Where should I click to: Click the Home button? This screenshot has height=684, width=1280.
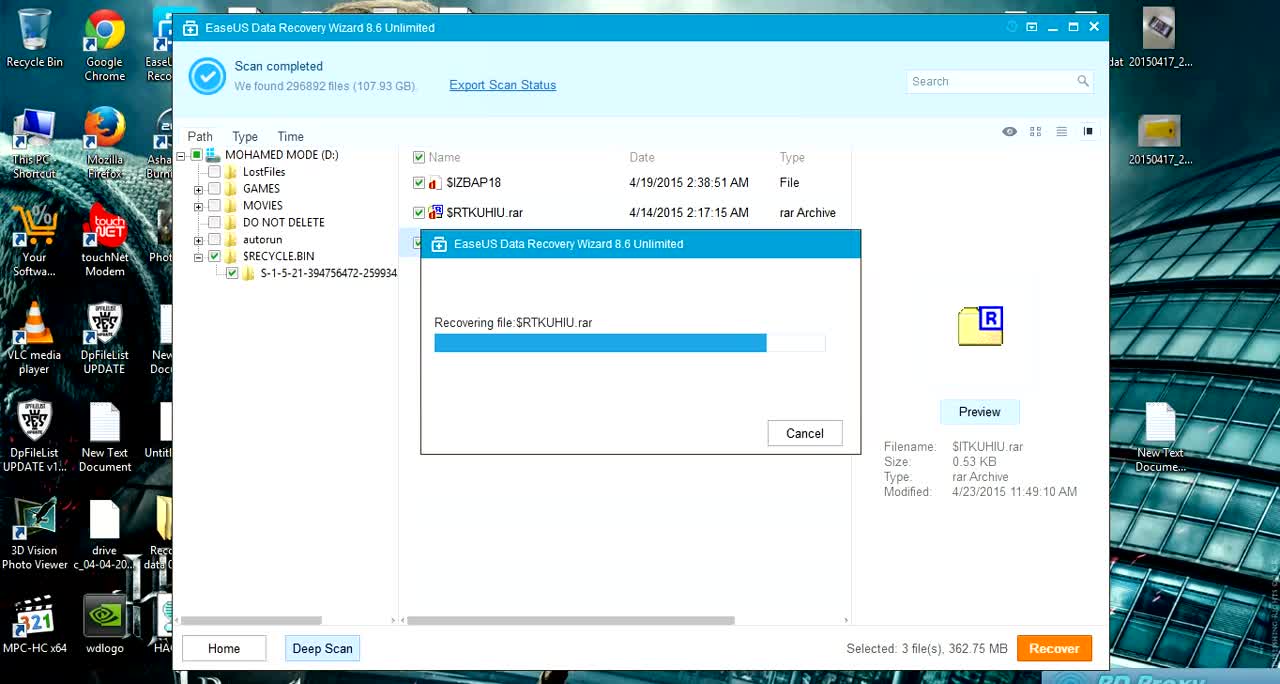click(x=224, y=648)
